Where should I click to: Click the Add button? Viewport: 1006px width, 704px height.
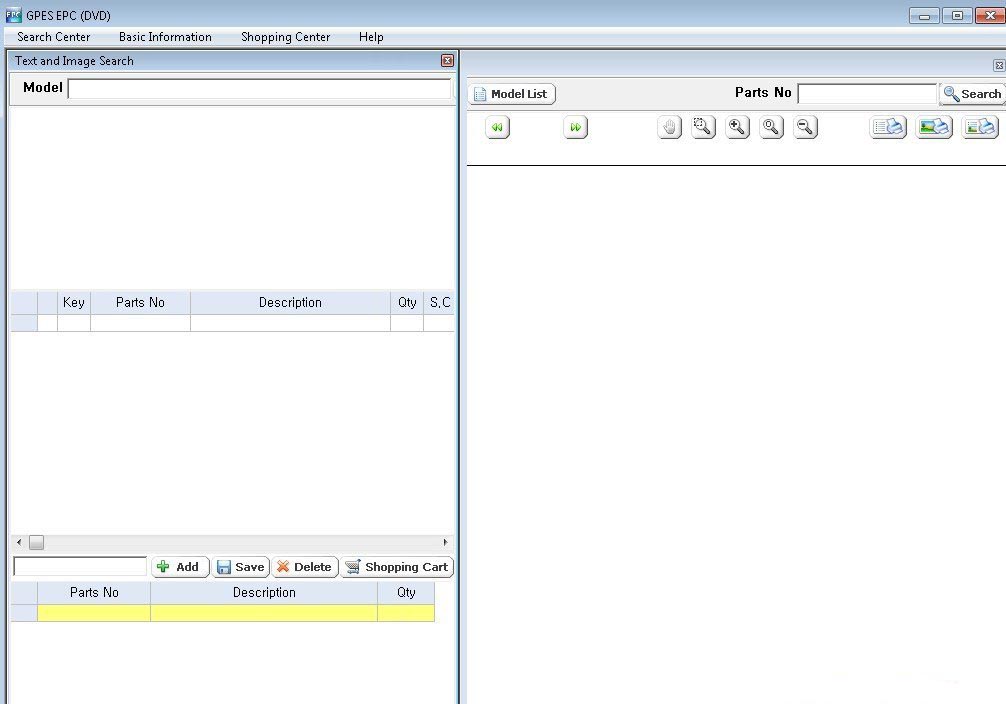coord(179,567)
